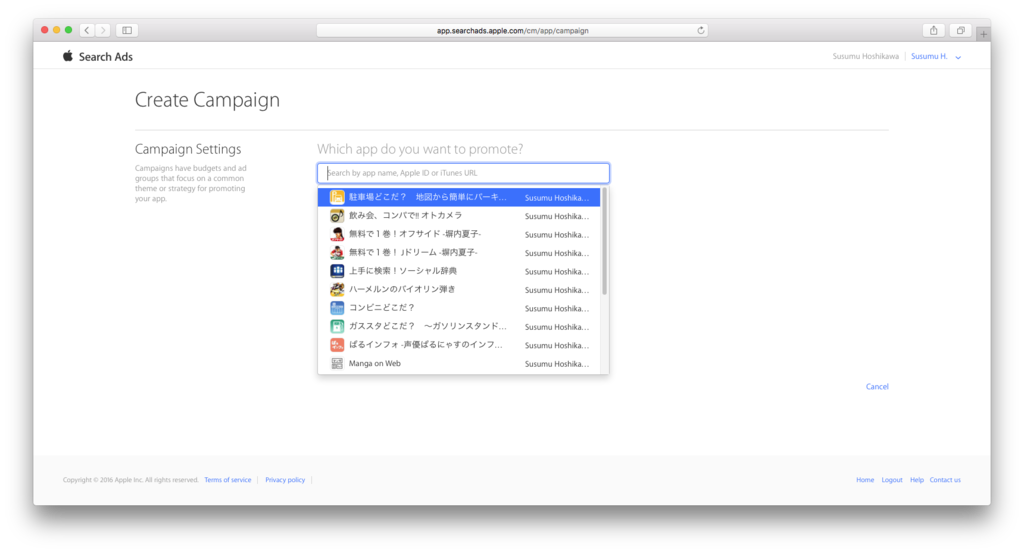Image resolution: width=1024 pixels, height=553 pixels.
Task: Click the app list scrollbar
Action: click(605, 242)
